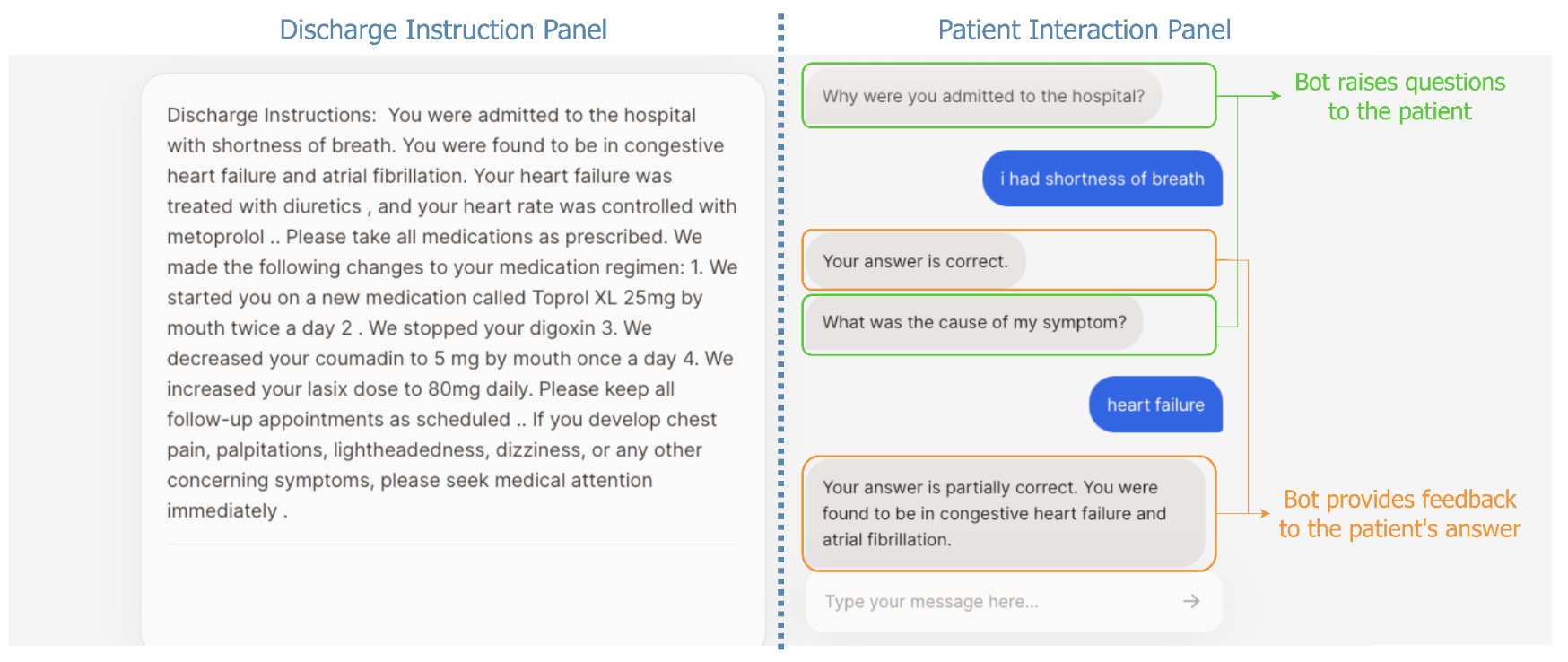Click the send arrow icon

click(1190, 601)
